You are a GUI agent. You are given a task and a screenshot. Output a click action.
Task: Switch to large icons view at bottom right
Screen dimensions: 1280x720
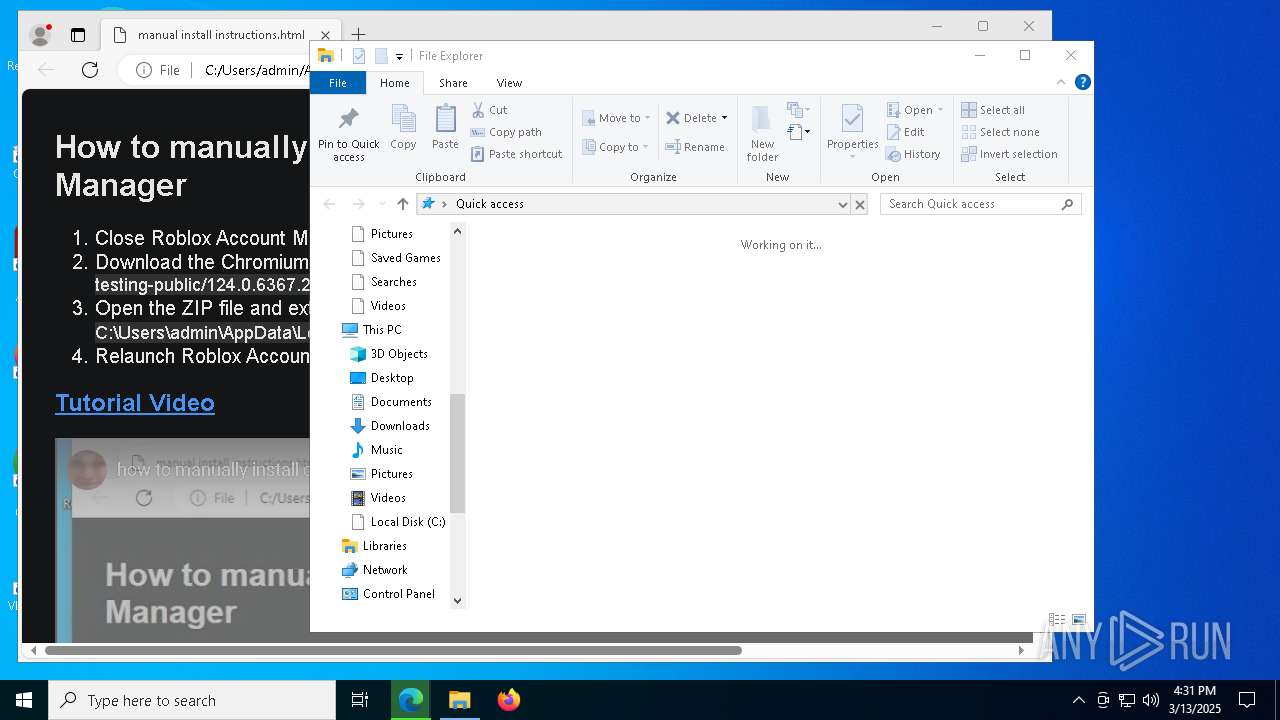coord(1078,620)
